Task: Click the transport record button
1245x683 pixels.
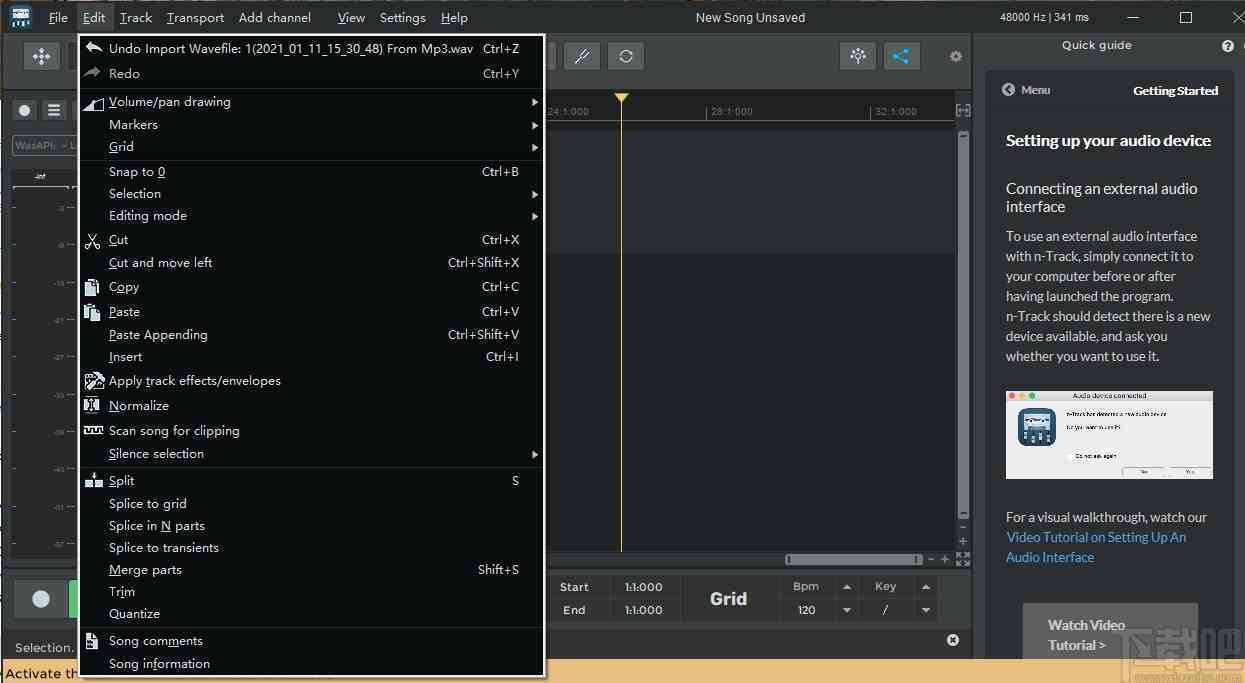Action: point(41,599)
